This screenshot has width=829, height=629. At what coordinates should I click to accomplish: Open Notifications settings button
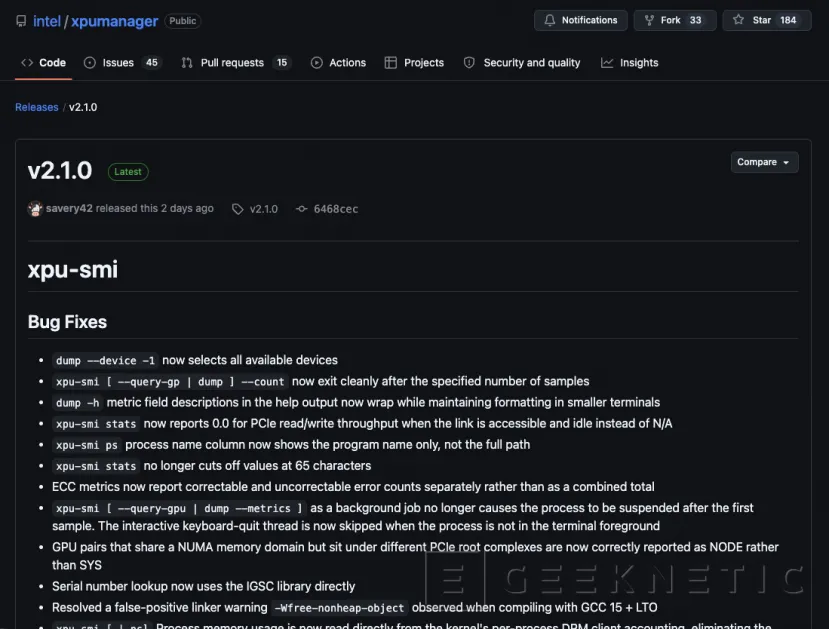(x=581, y=20)
